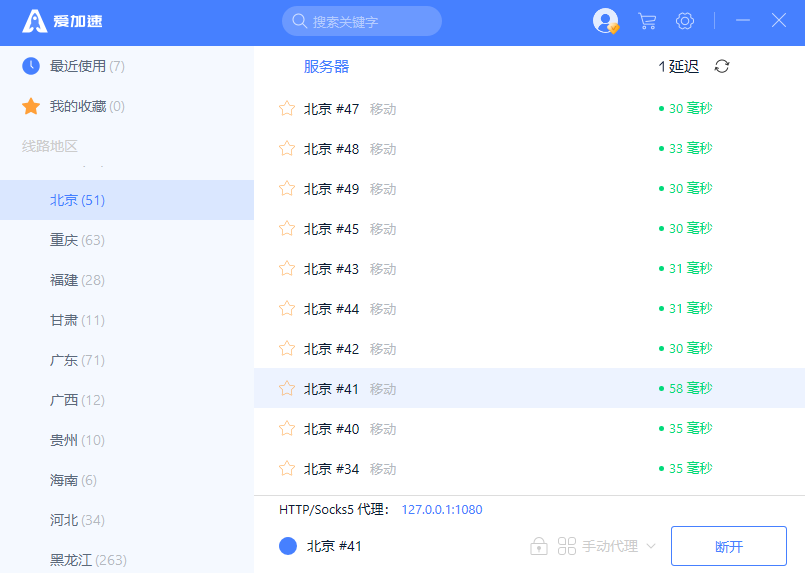Image resolution: width=805 pixels, height=573 pixels.
Task: Click the 爱加速 logo icon
Action: (x=35, y=21)
